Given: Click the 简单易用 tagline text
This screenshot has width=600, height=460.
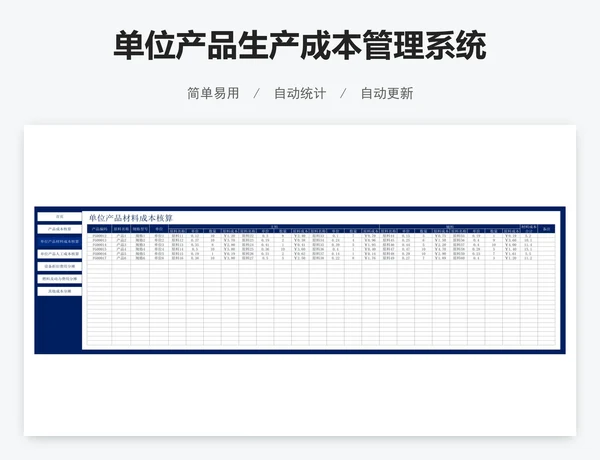Looking at the screenshot, I should point(213,93).
